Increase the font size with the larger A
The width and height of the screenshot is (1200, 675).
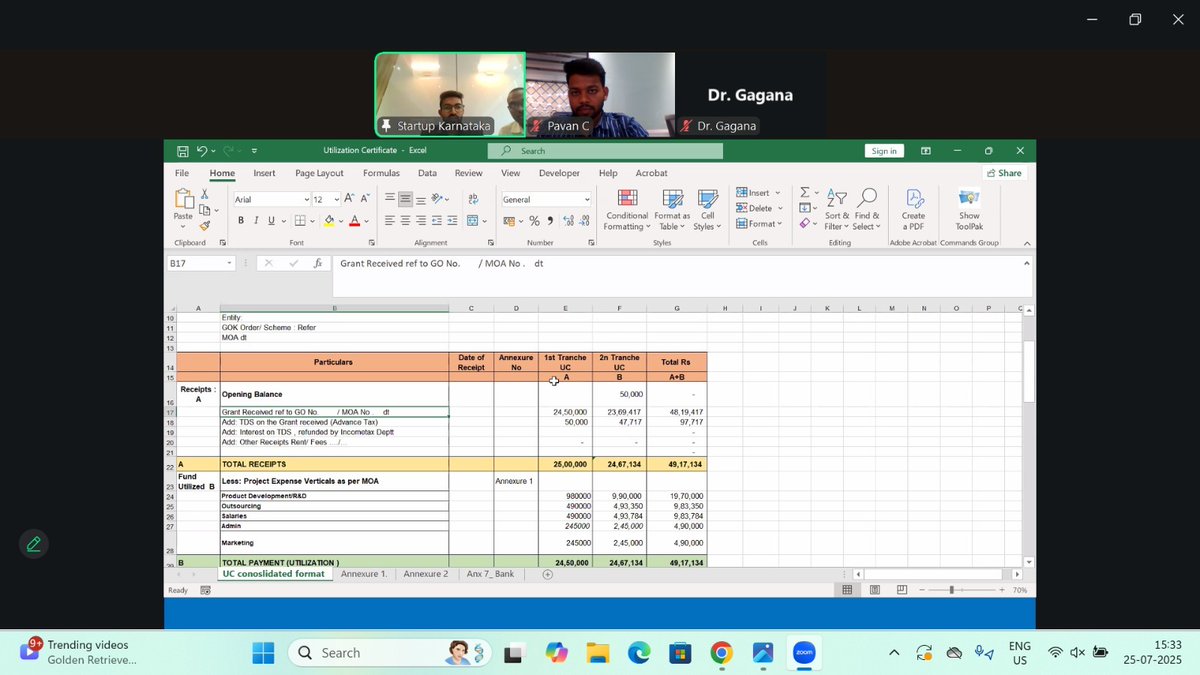click(x=350, y=199)
